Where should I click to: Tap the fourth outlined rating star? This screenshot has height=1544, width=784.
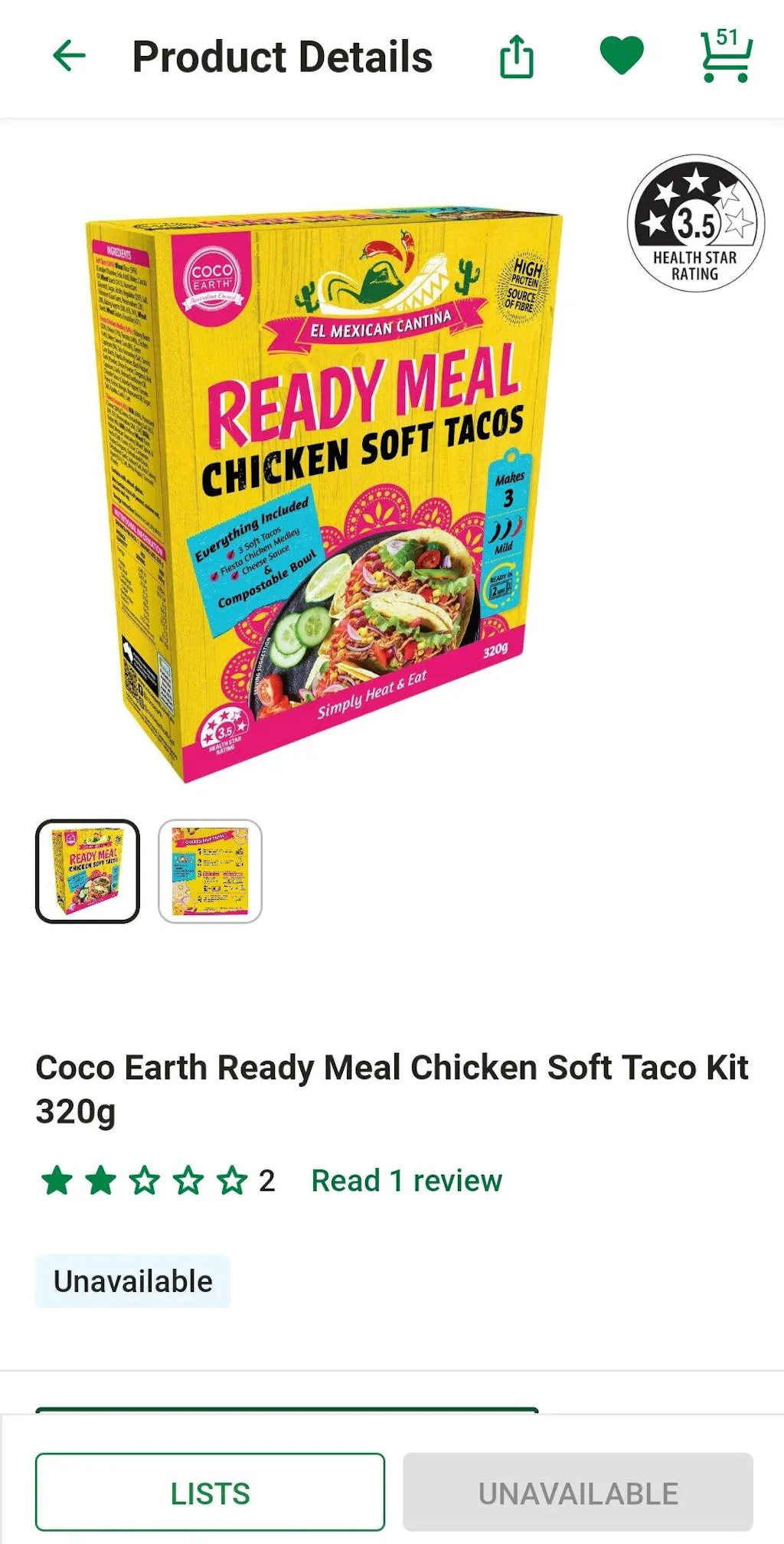pyautogui.click(x=188, y=1180)
